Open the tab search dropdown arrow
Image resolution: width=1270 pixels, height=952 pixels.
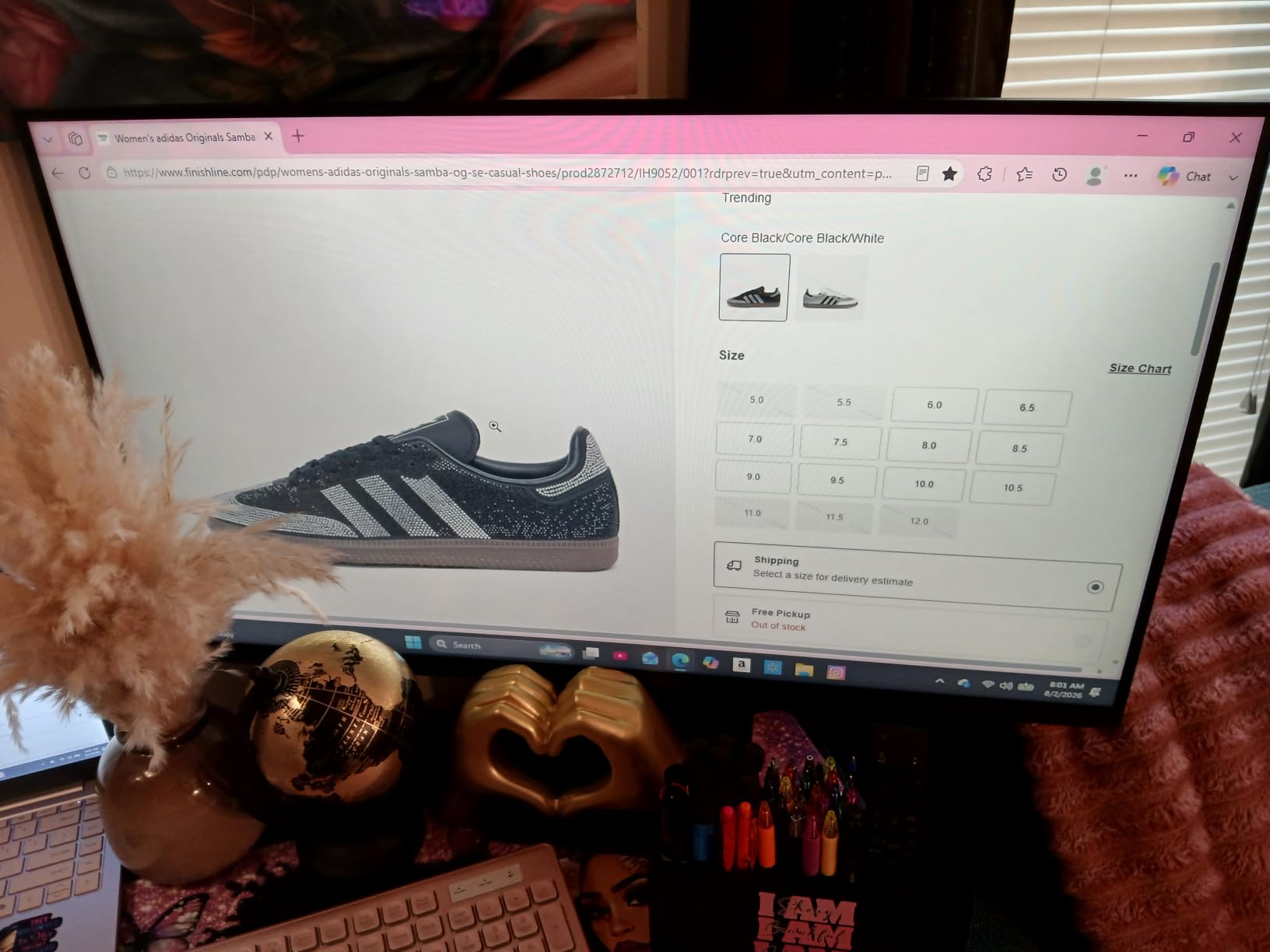click(47, 138)
